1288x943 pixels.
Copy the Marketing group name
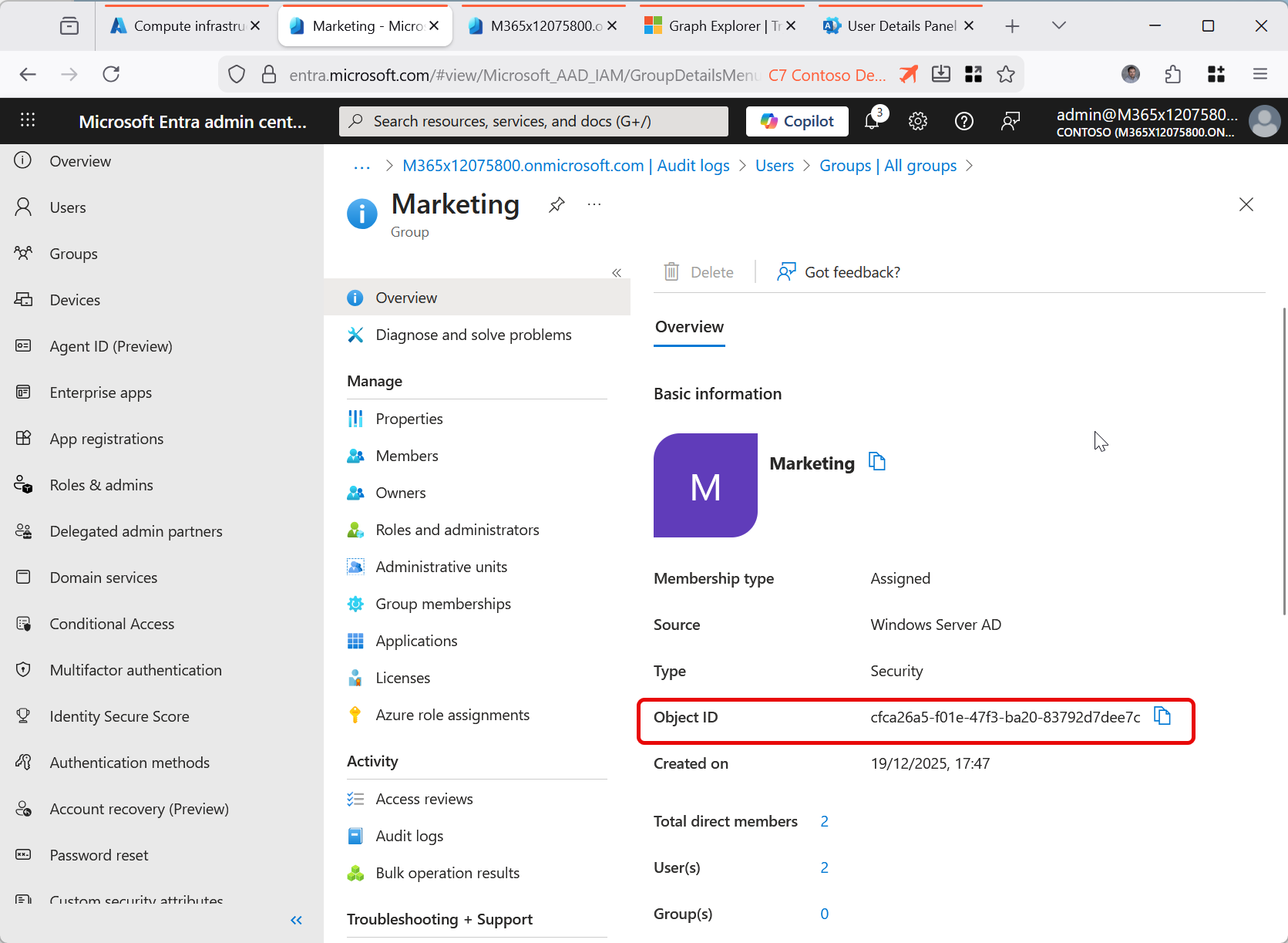point(877,462)
